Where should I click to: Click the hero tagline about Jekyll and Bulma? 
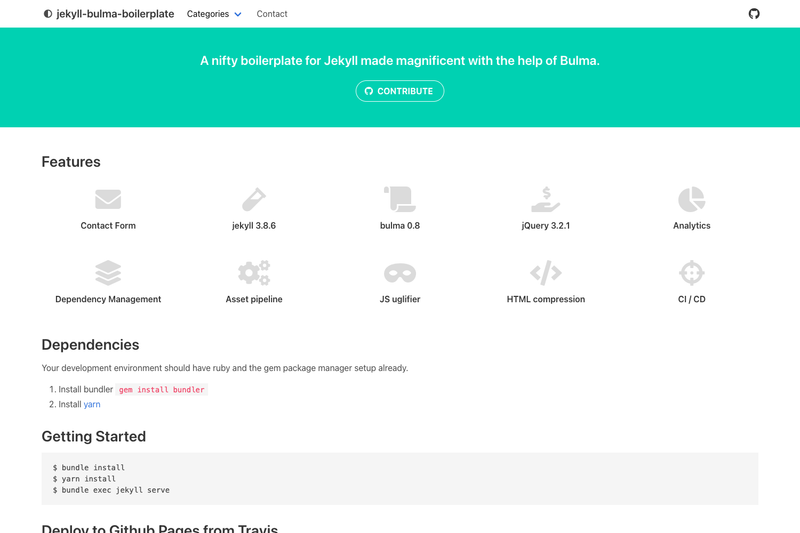click(400, 61)
